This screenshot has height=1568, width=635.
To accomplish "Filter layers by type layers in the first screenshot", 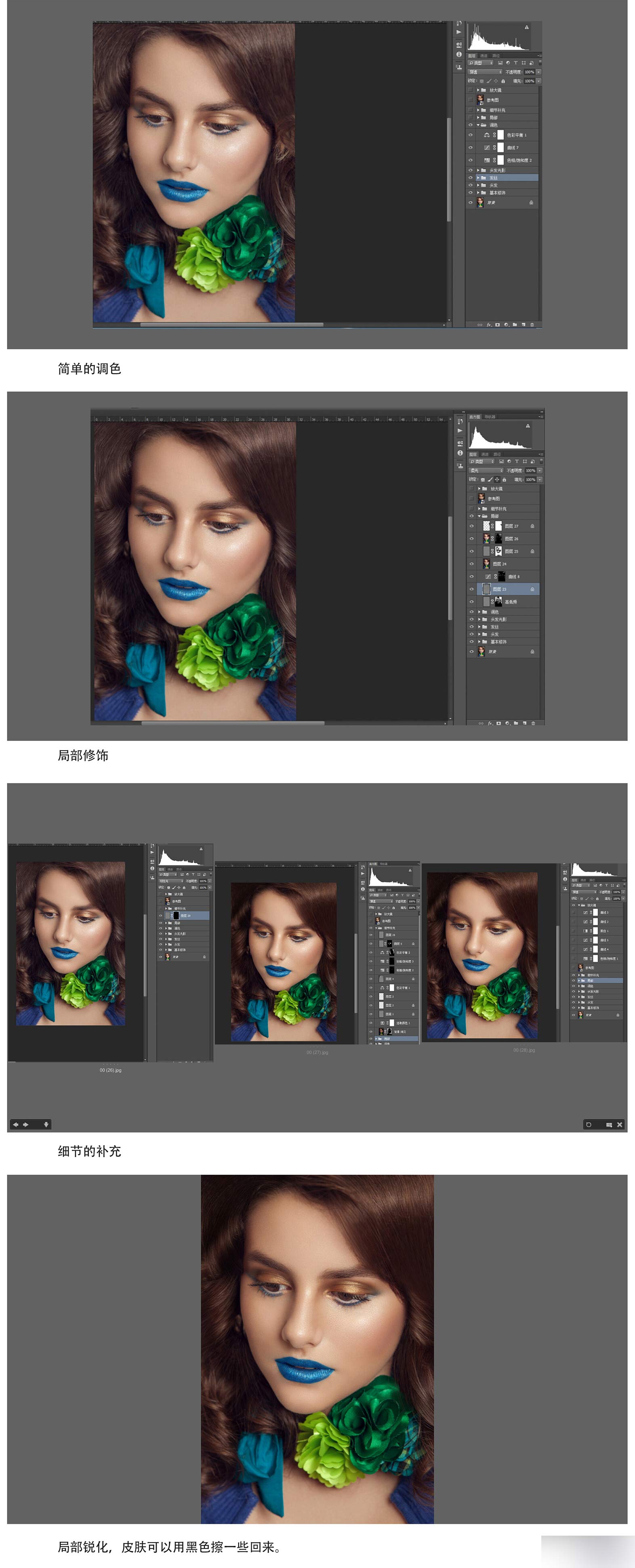I will [516, 63].
